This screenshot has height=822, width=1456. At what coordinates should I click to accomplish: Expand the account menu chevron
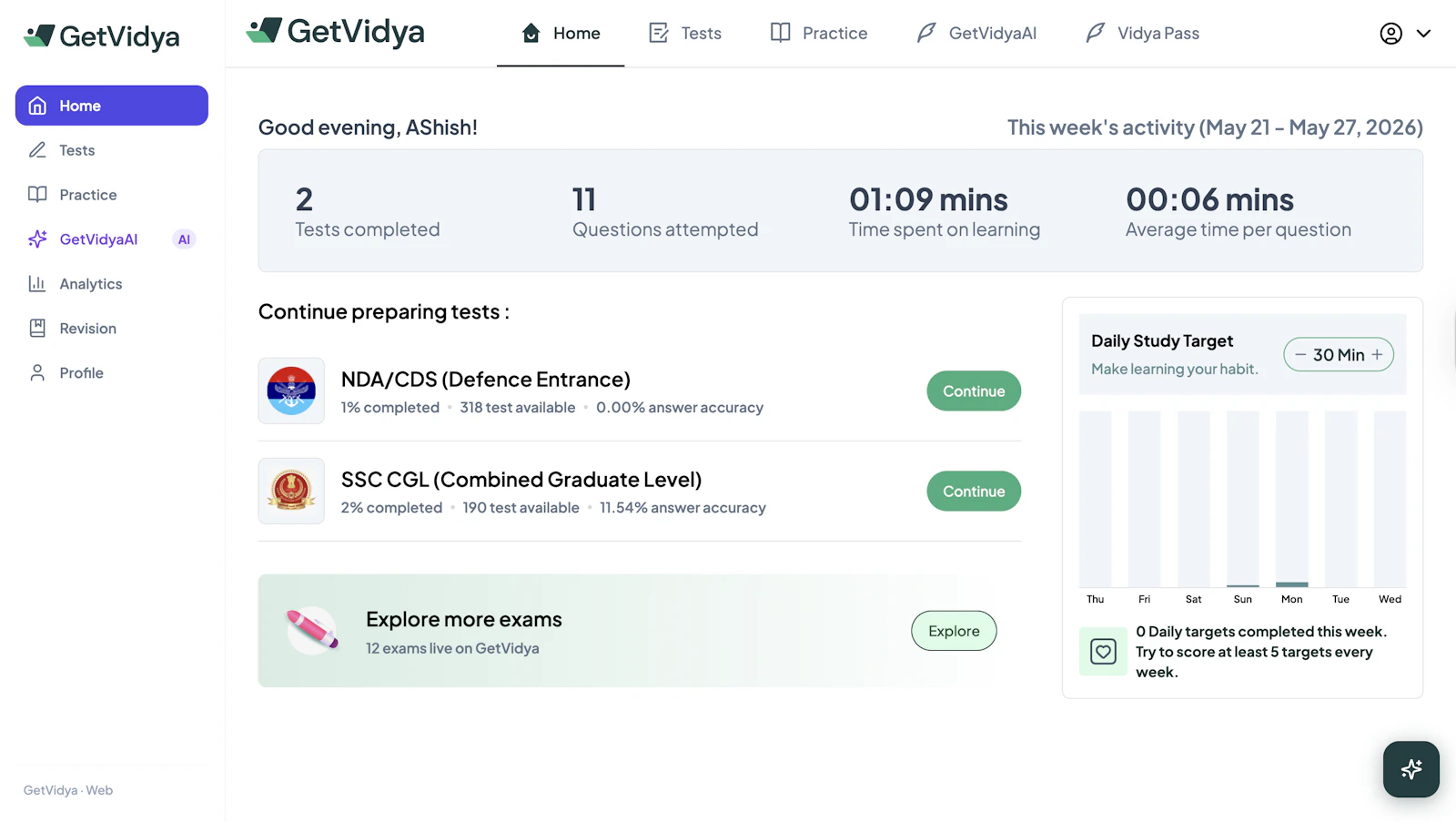point(1424,34)
